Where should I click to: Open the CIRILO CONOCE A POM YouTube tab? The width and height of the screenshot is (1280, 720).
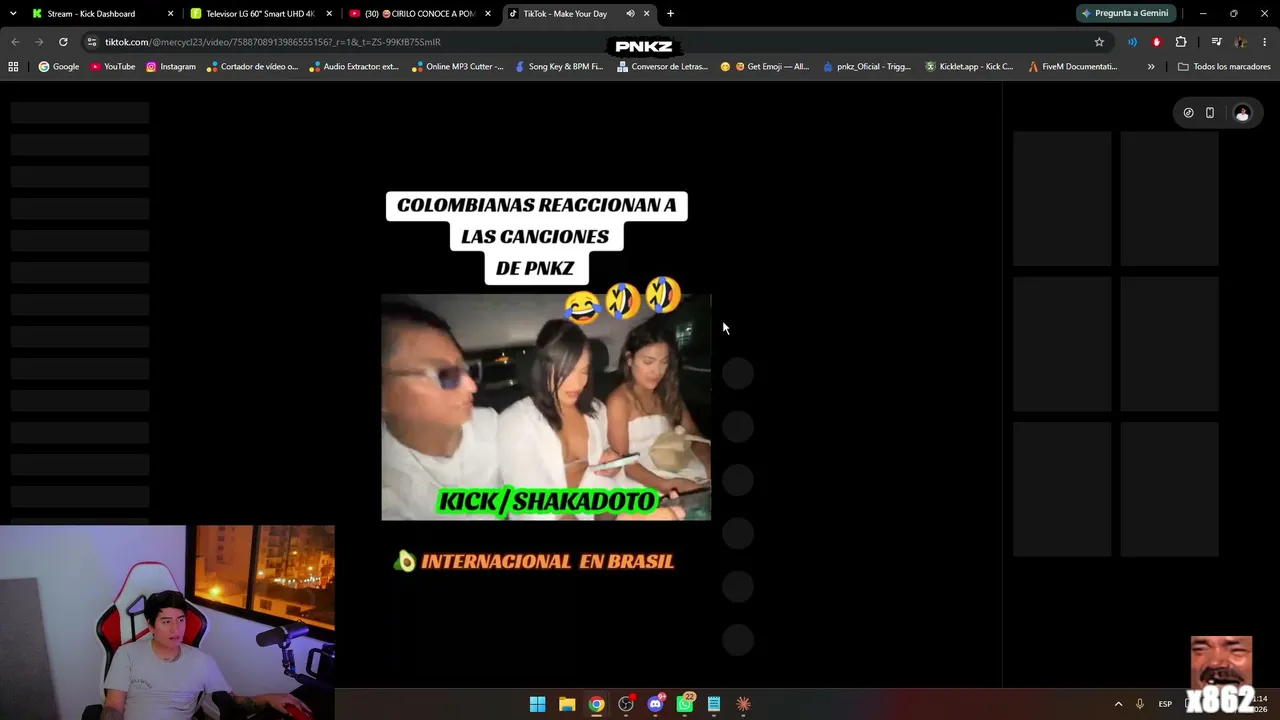(420, 14)
